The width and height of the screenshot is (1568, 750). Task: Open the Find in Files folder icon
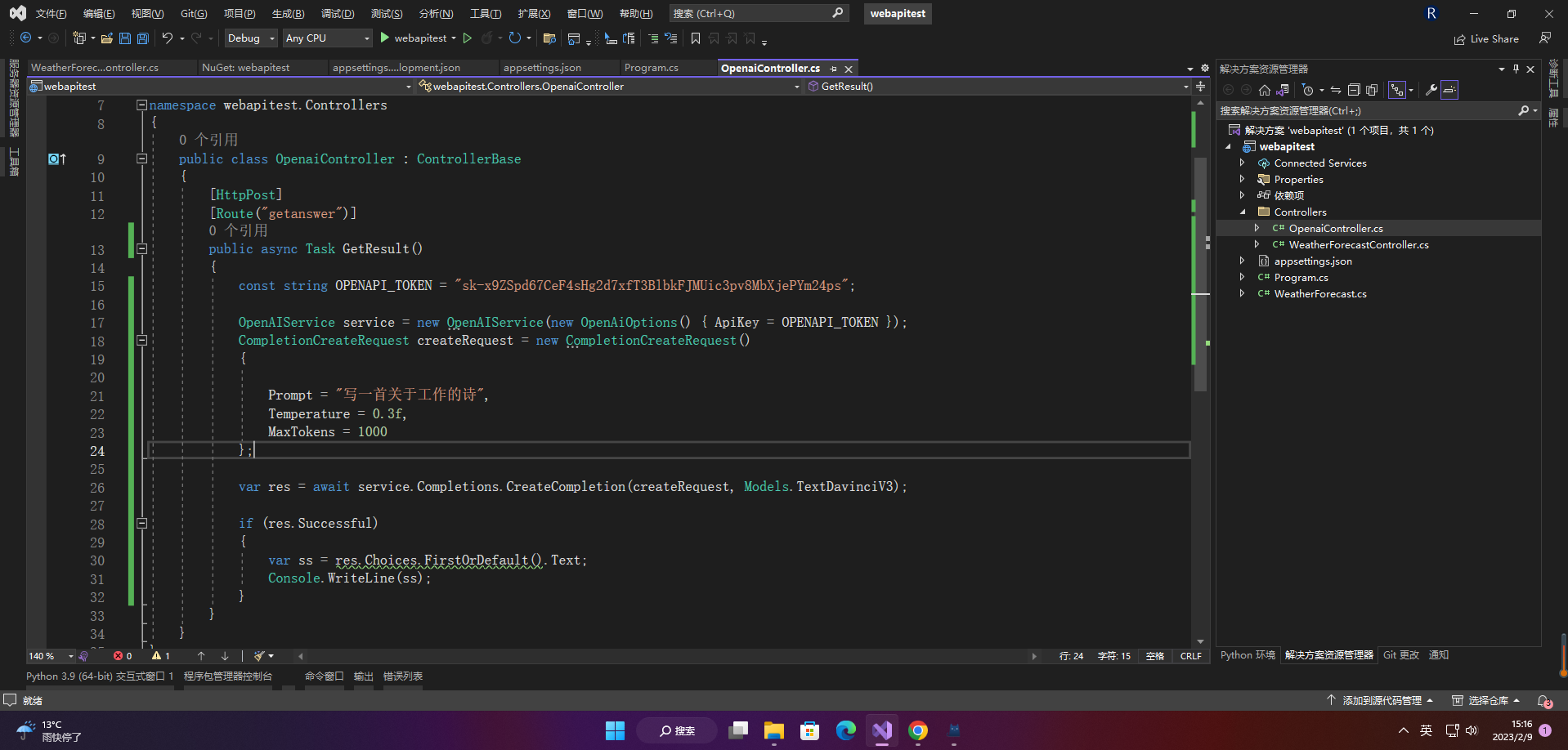(549, 38)
